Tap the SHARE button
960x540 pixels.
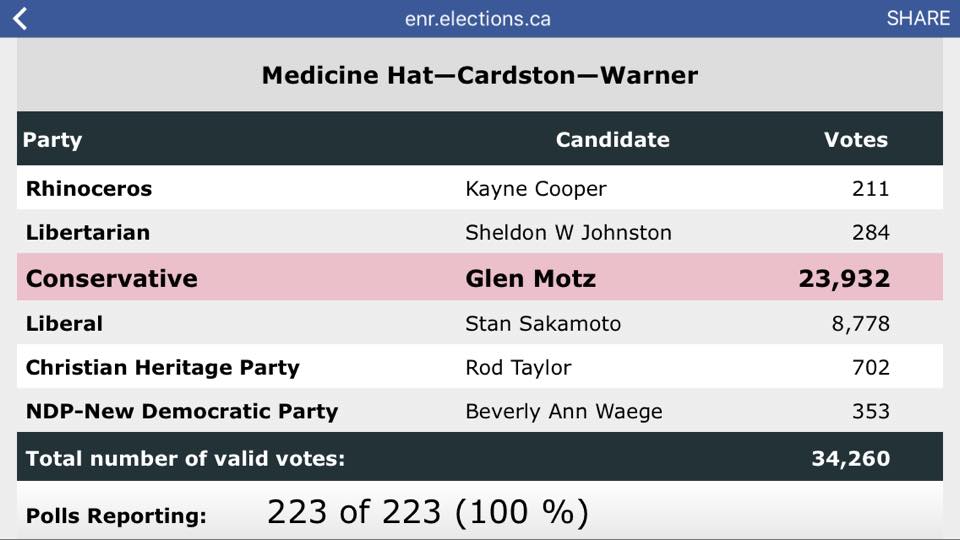click(x=917, y=18)
